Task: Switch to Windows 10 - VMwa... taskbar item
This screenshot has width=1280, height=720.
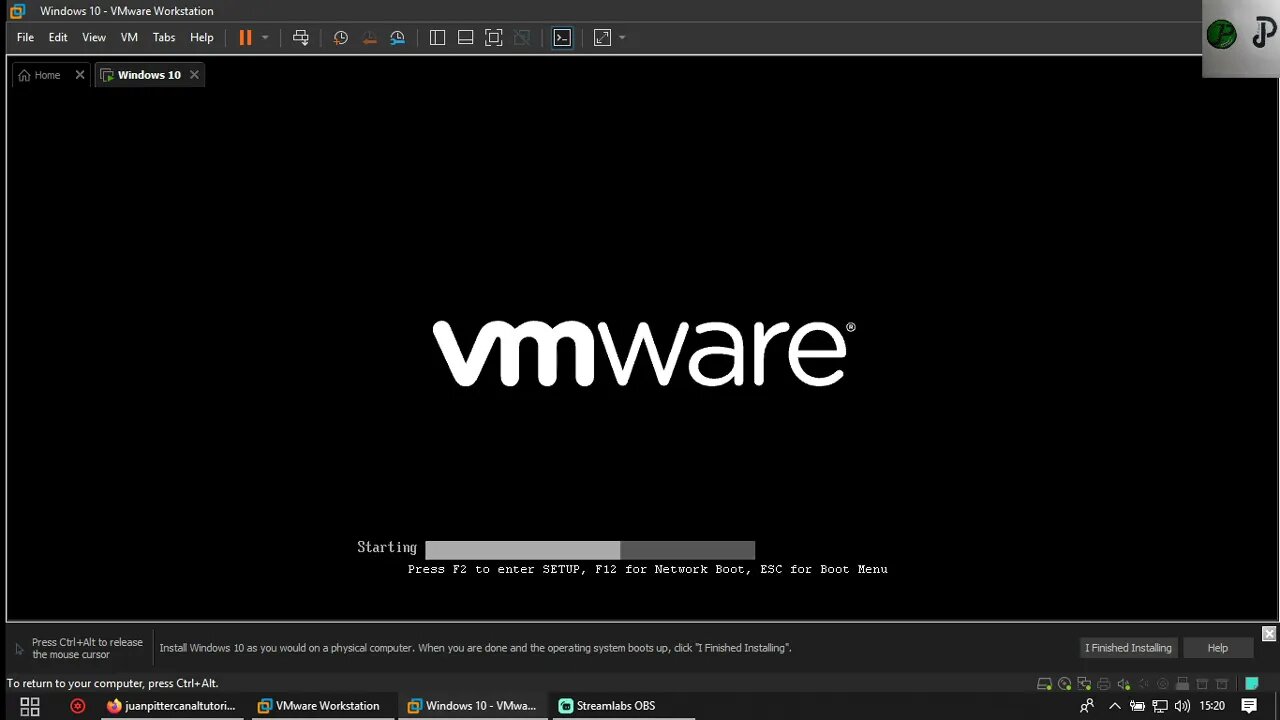Action: click(471, 706)
